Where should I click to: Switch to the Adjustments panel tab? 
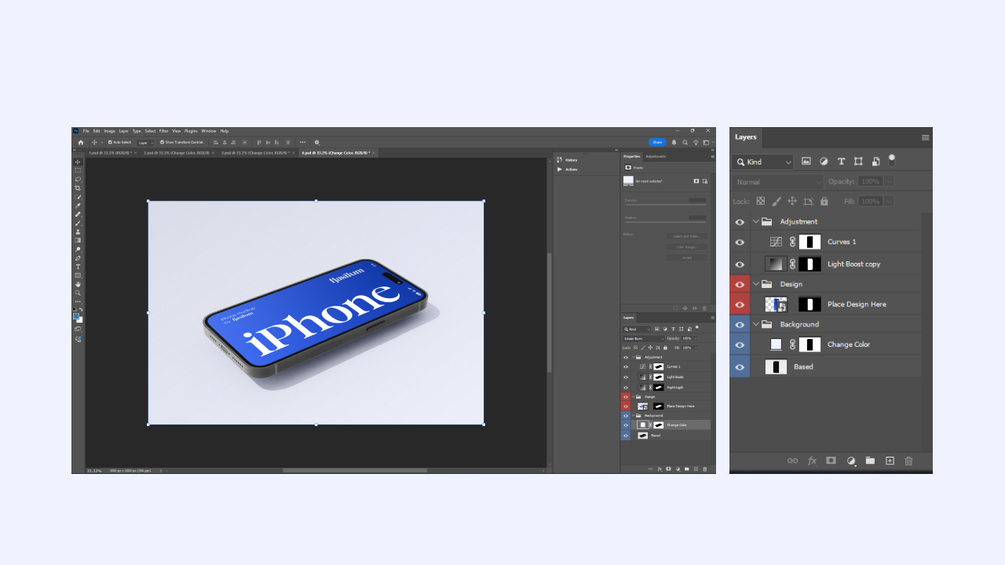656,156
